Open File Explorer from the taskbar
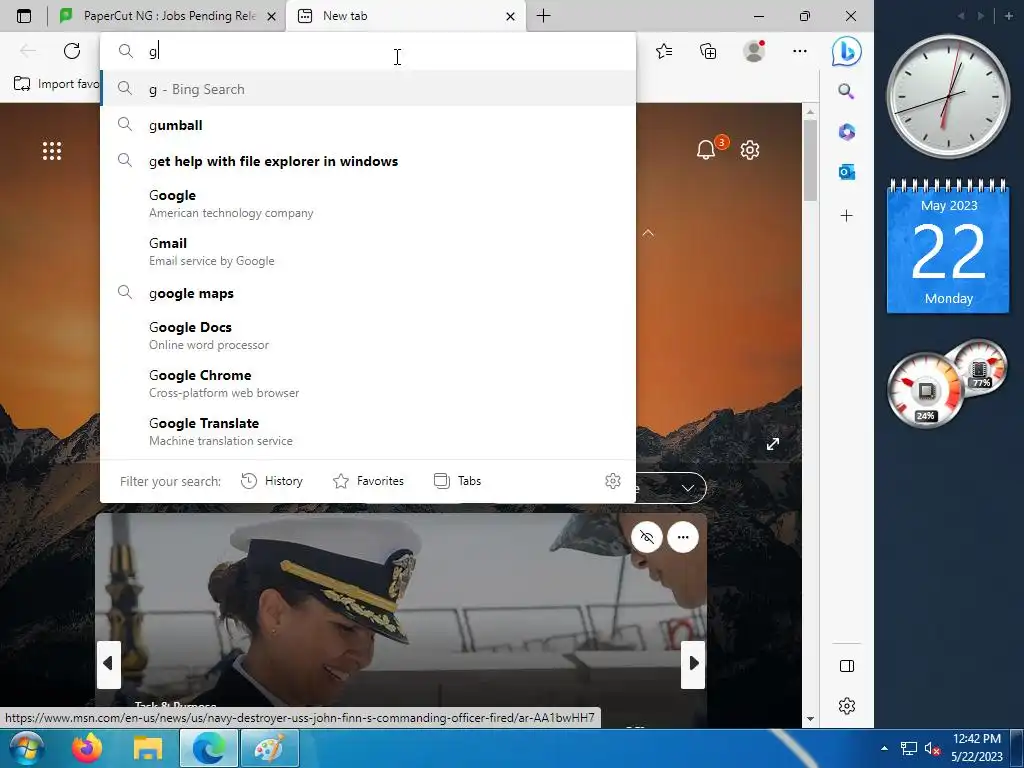The height and width of the screenshot is (768, 1024). click(x=148, y=748)
